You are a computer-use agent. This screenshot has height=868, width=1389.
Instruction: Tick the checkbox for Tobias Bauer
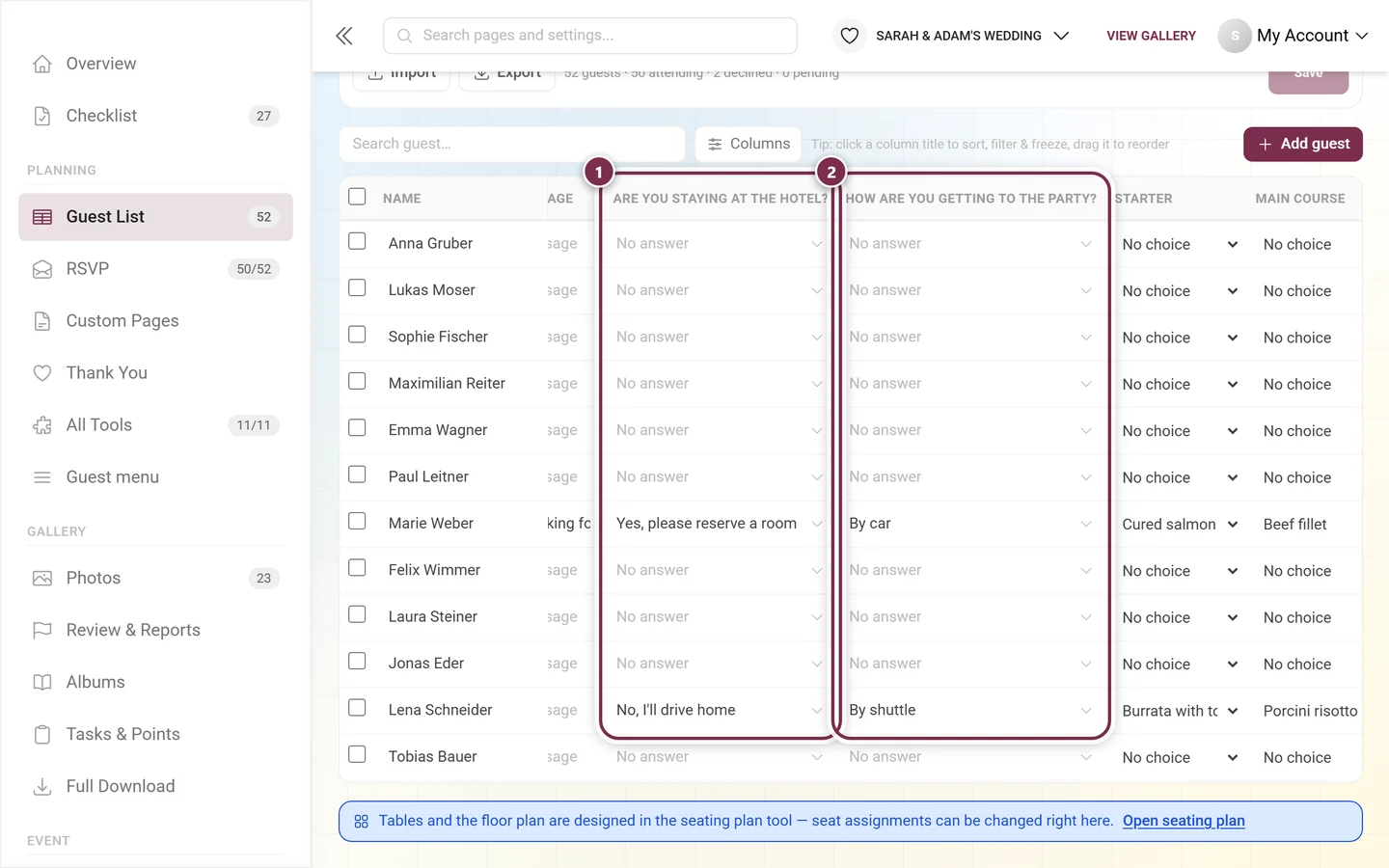357,754
